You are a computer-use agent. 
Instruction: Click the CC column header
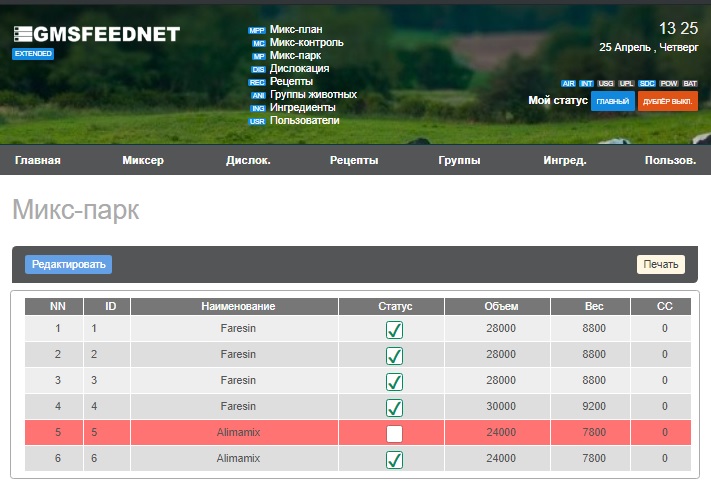(661, 306)
